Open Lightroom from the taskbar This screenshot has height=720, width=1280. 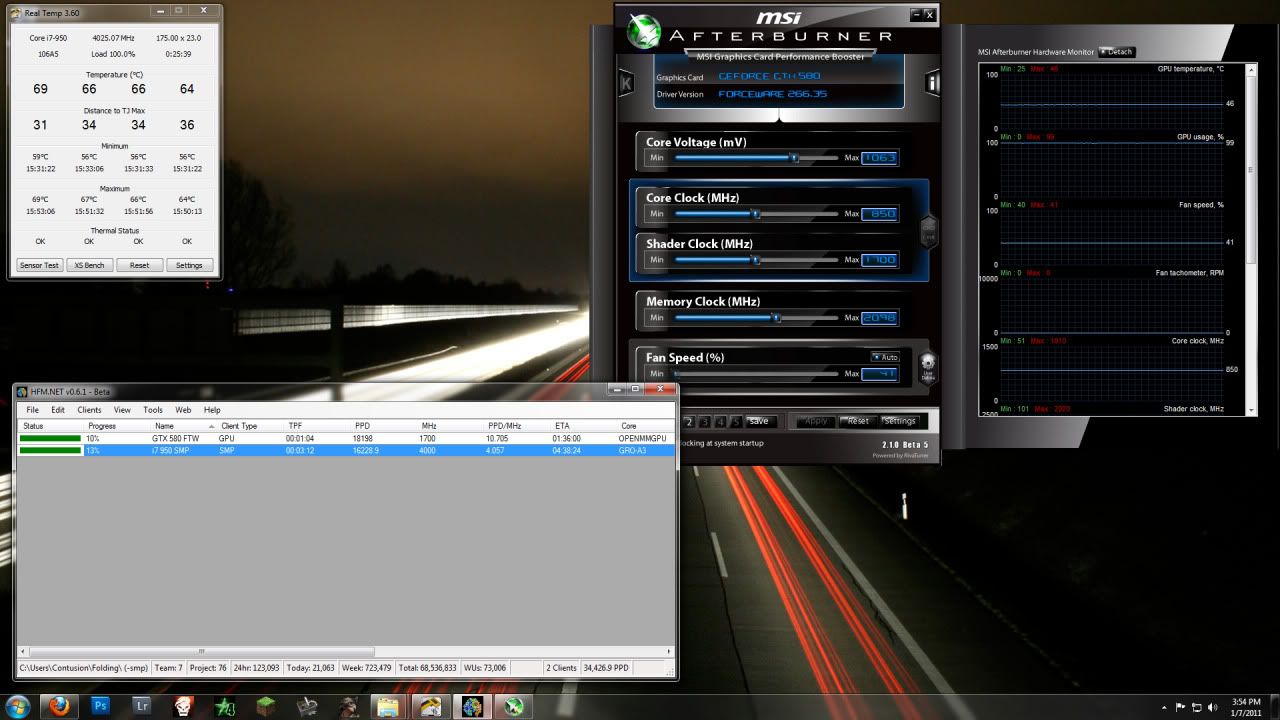click(142, 707)
